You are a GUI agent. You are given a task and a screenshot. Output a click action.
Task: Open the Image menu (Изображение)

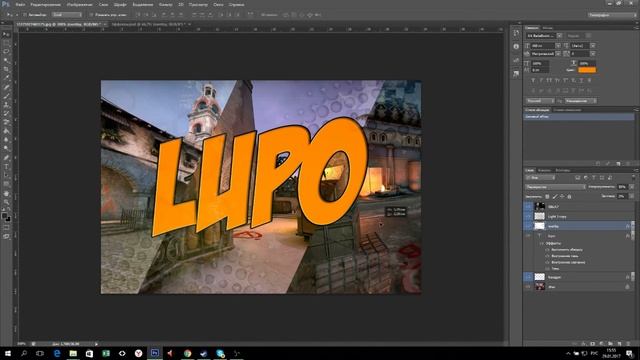click(x=80, y=4)
